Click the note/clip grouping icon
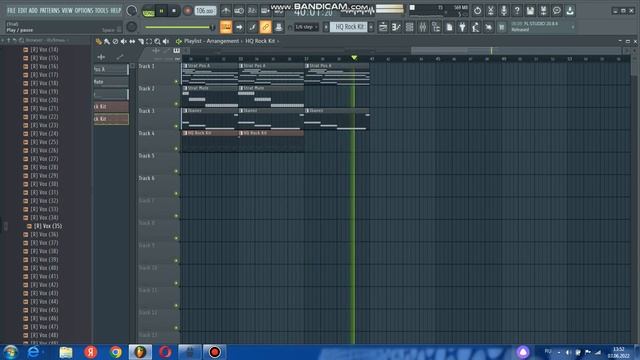 pos(279,27)
